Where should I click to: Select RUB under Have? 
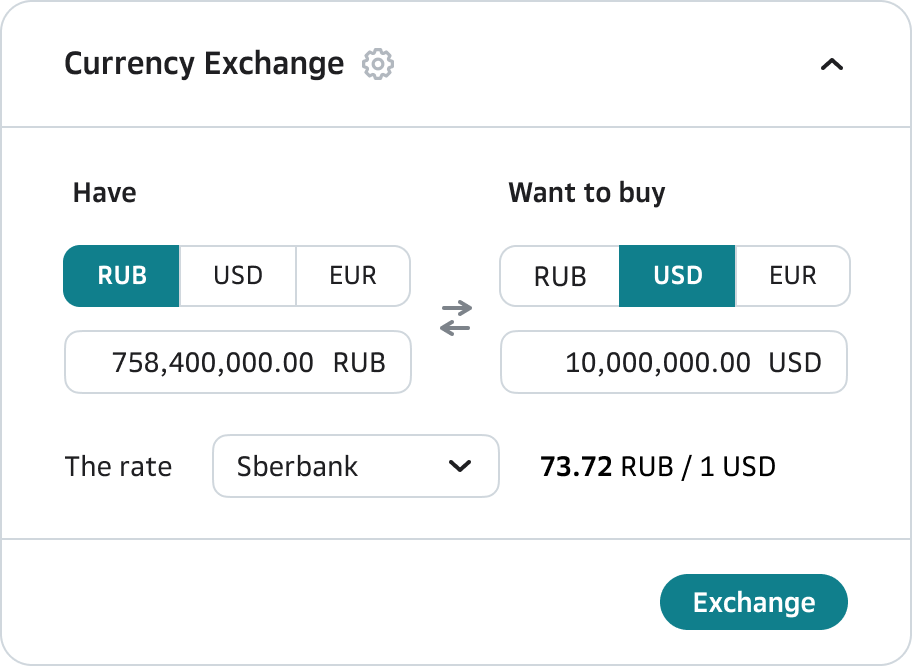pyautogui.click(x=122, y=276)
